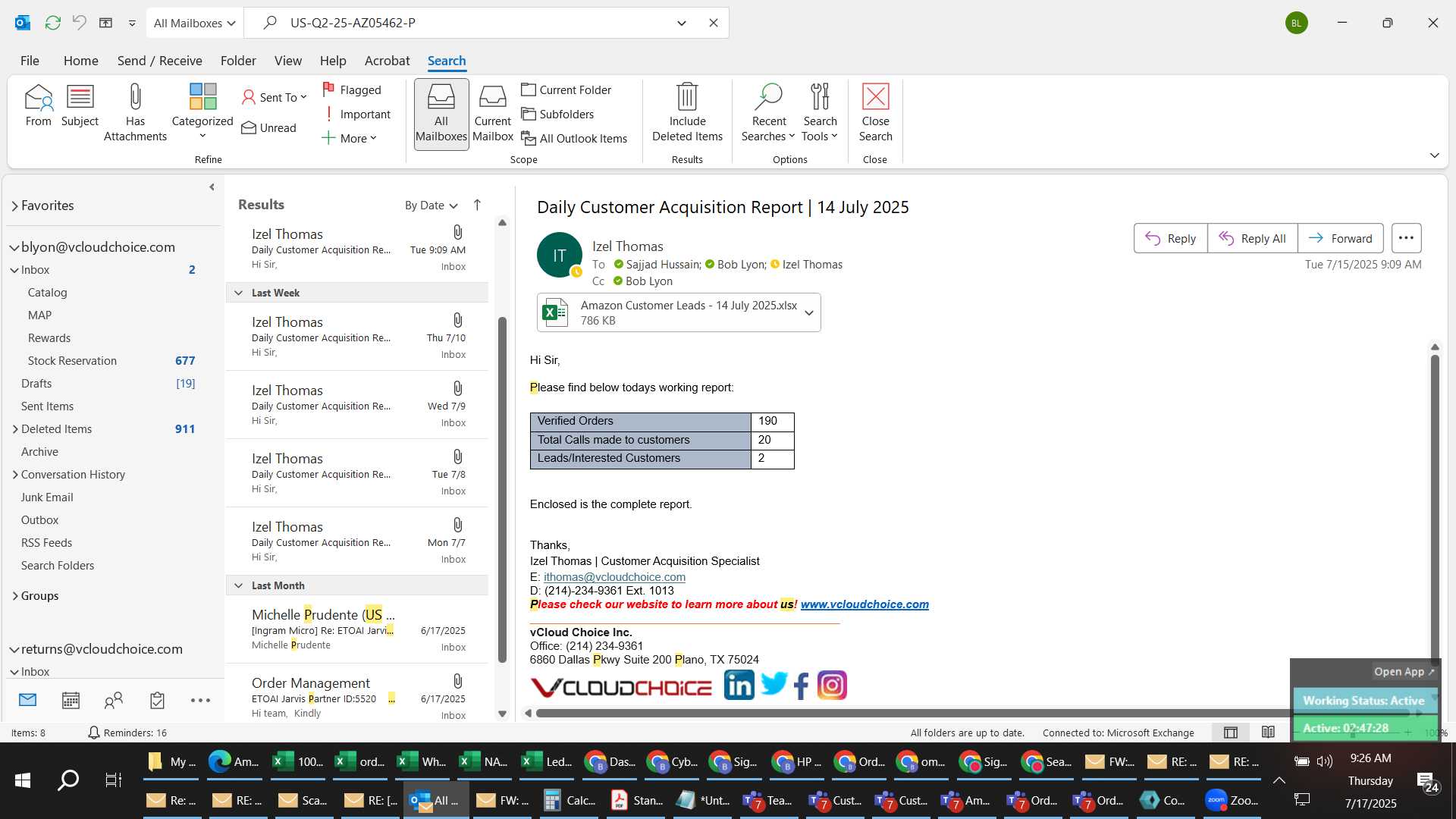Switch to Mail view icon

27,700
